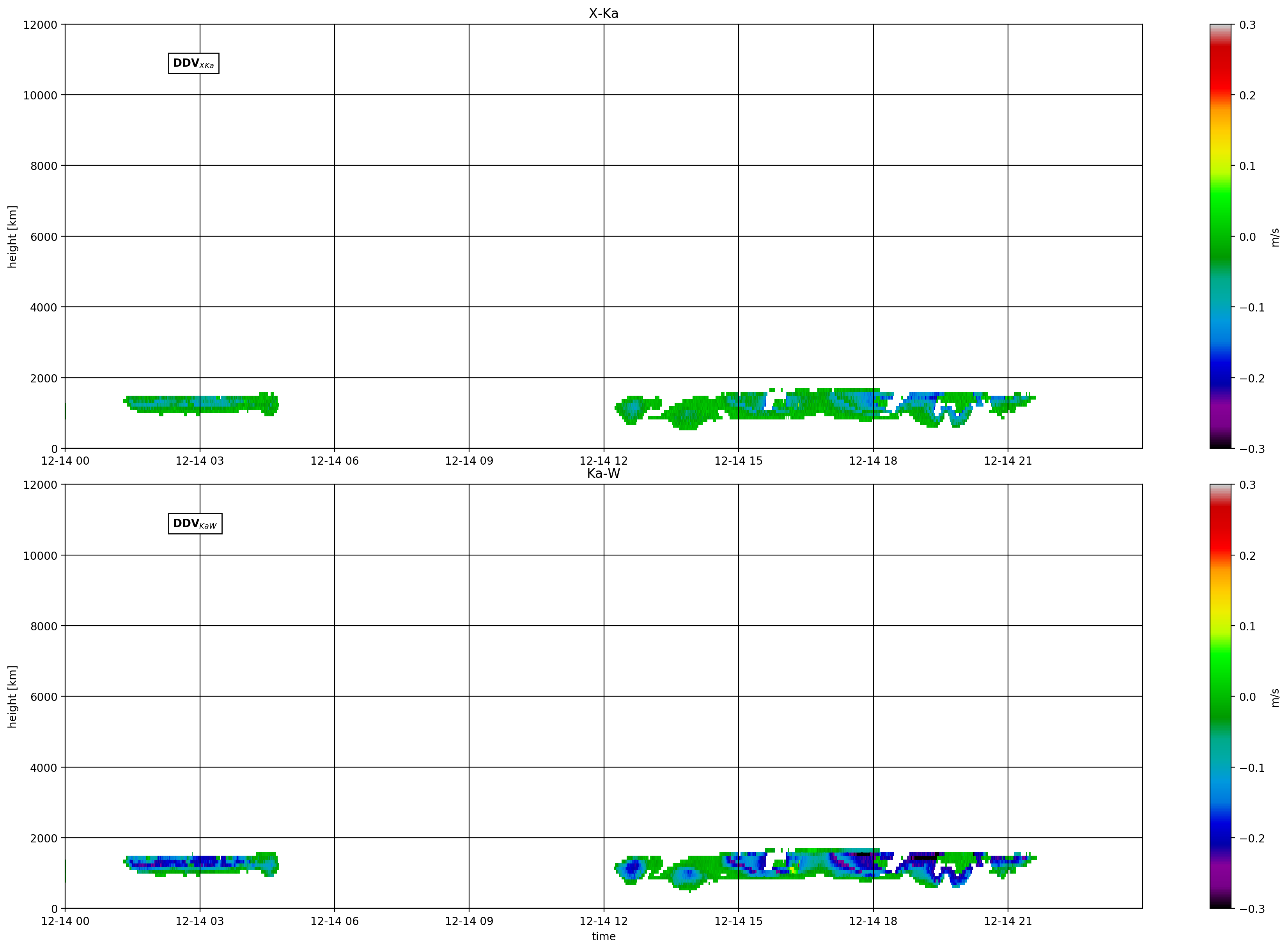Image resolution: width=1288 pixels, height=950 pixels.
Task: Click the Ka-W plot title
Action: (x=603, y=473)
